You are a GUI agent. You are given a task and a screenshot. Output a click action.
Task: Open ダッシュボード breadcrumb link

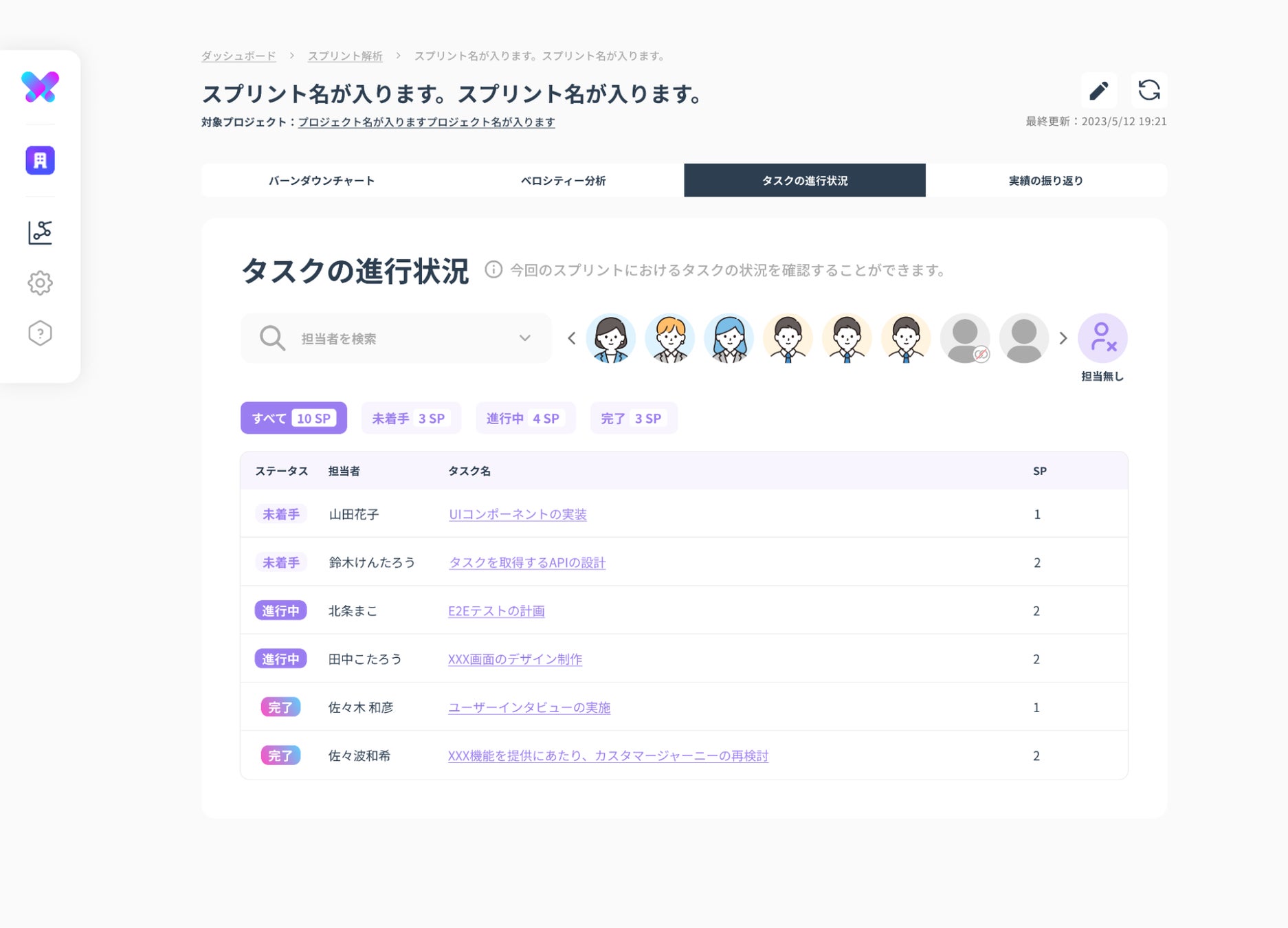pos(238,56)
